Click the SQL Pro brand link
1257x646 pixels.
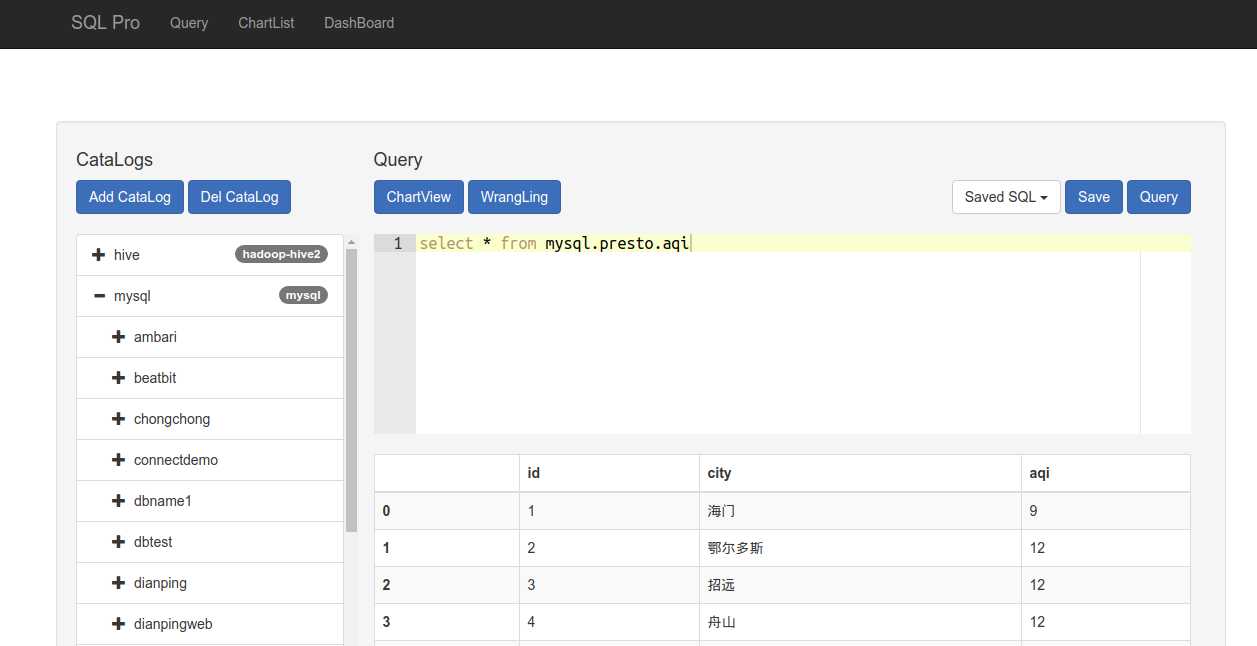pyautogui.click(x=105, y=23)
